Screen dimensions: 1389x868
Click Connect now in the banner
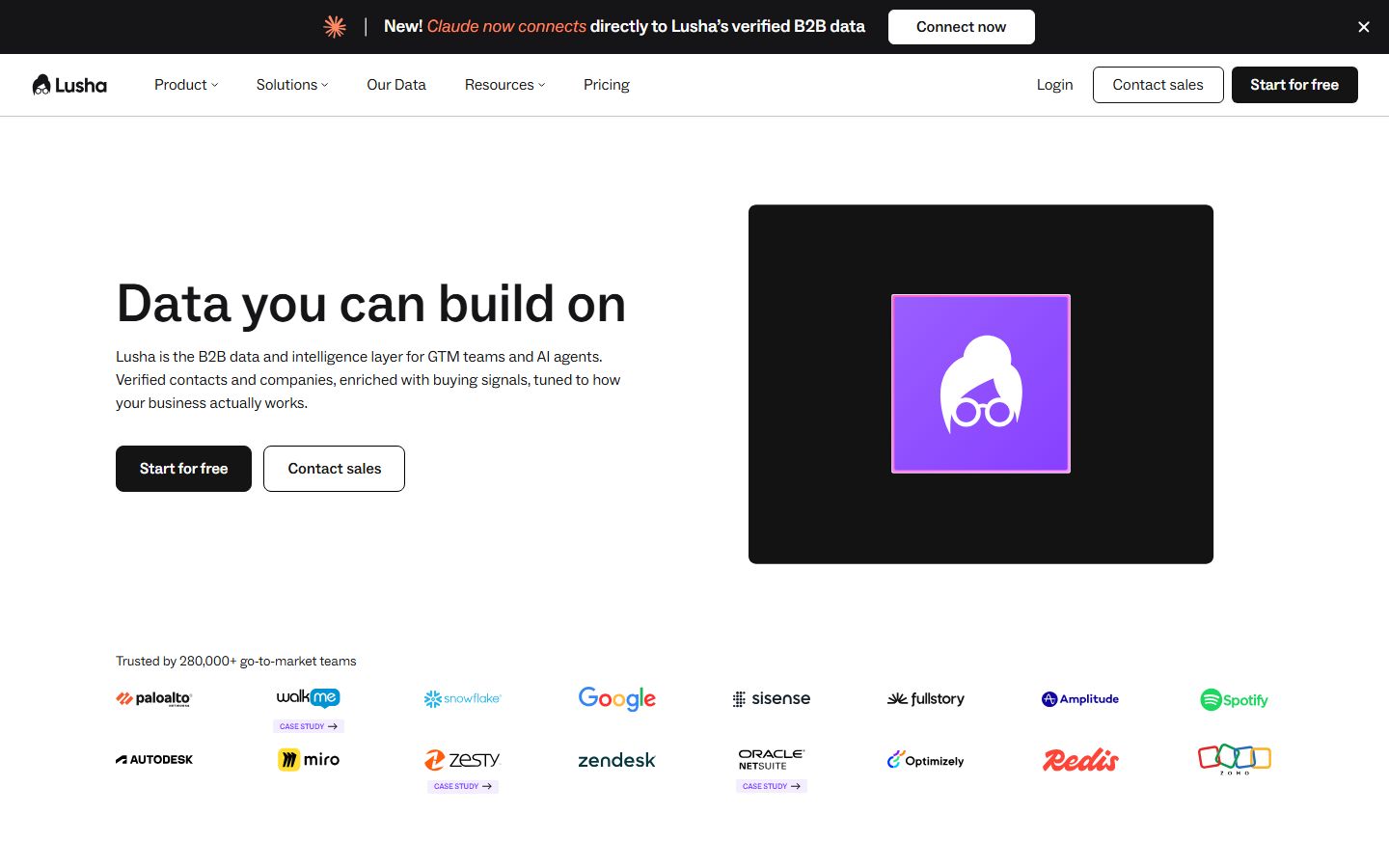point(961,27)
